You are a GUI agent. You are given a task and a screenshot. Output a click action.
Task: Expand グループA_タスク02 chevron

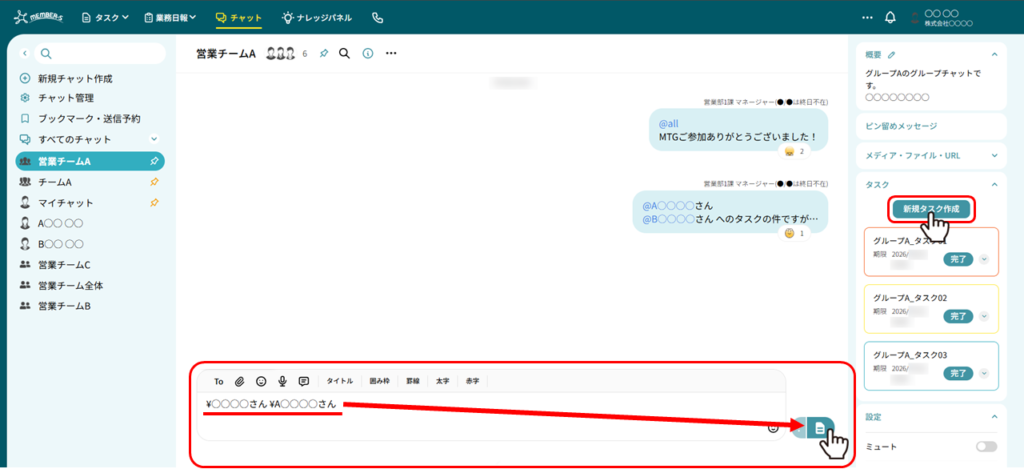[984, 316]
